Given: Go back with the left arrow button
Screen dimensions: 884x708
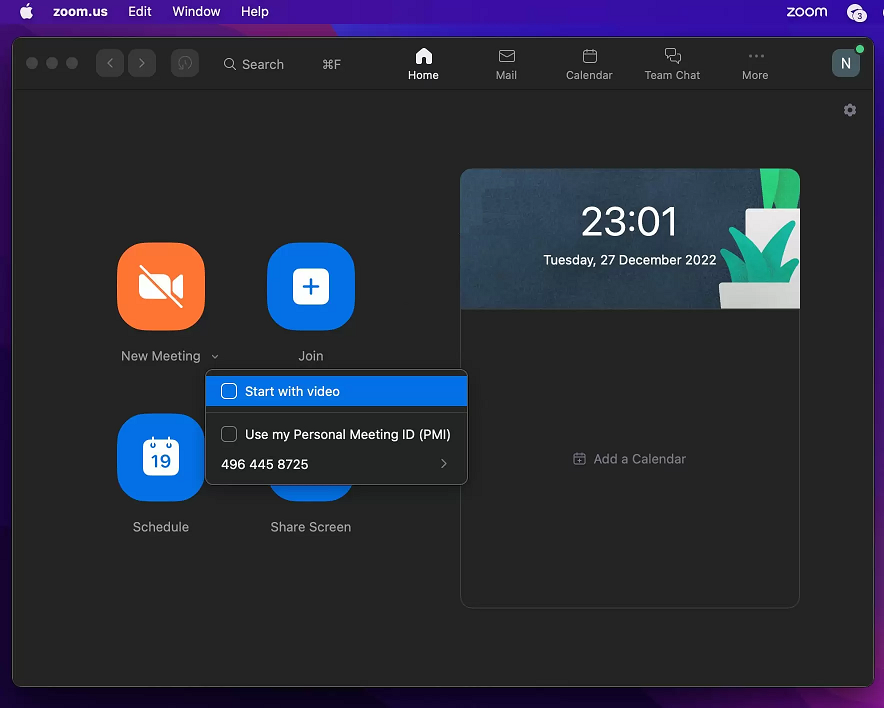Looking at the screenshot, I should point(110,63).
